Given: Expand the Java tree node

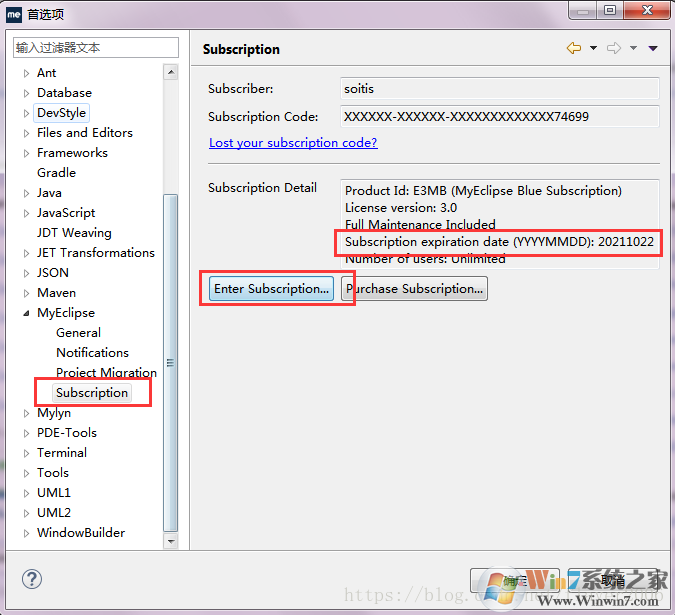Looking at the screenshot, I should pyautogui.click(x=26, y=193).
